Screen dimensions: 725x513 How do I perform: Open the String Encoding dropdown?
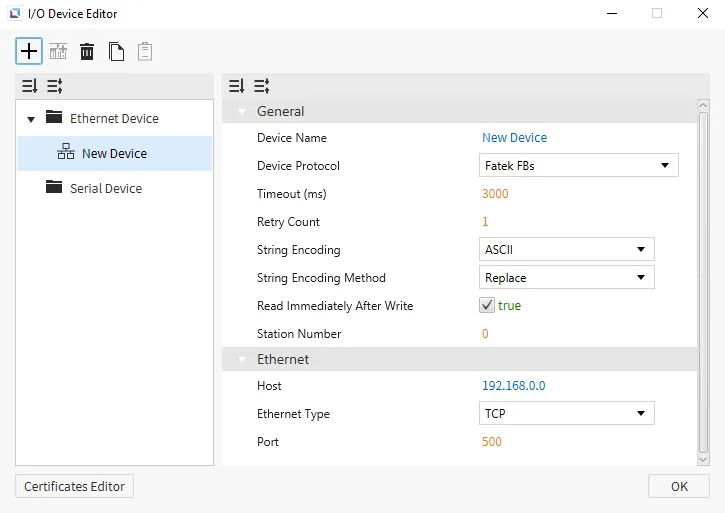(x=566, y=250)
